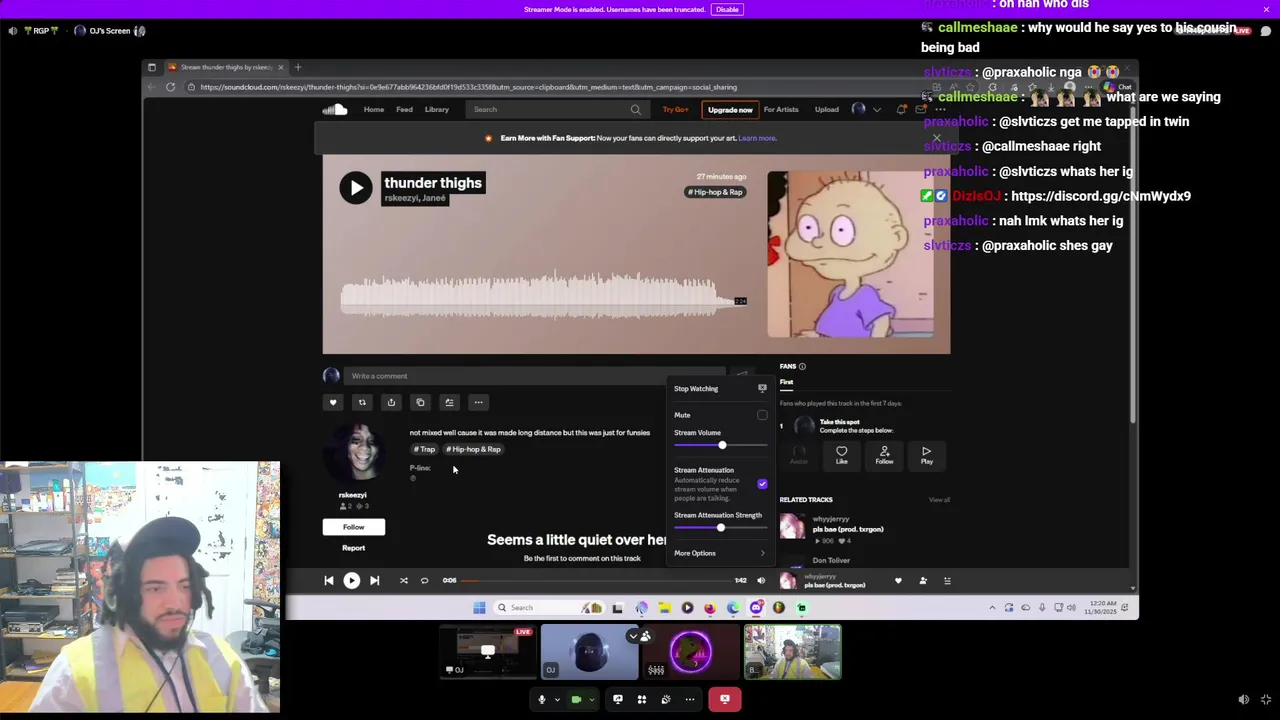Select the First tab under Fans
The width and height of the screenshot is (1280, 720).
click(787, 382)
